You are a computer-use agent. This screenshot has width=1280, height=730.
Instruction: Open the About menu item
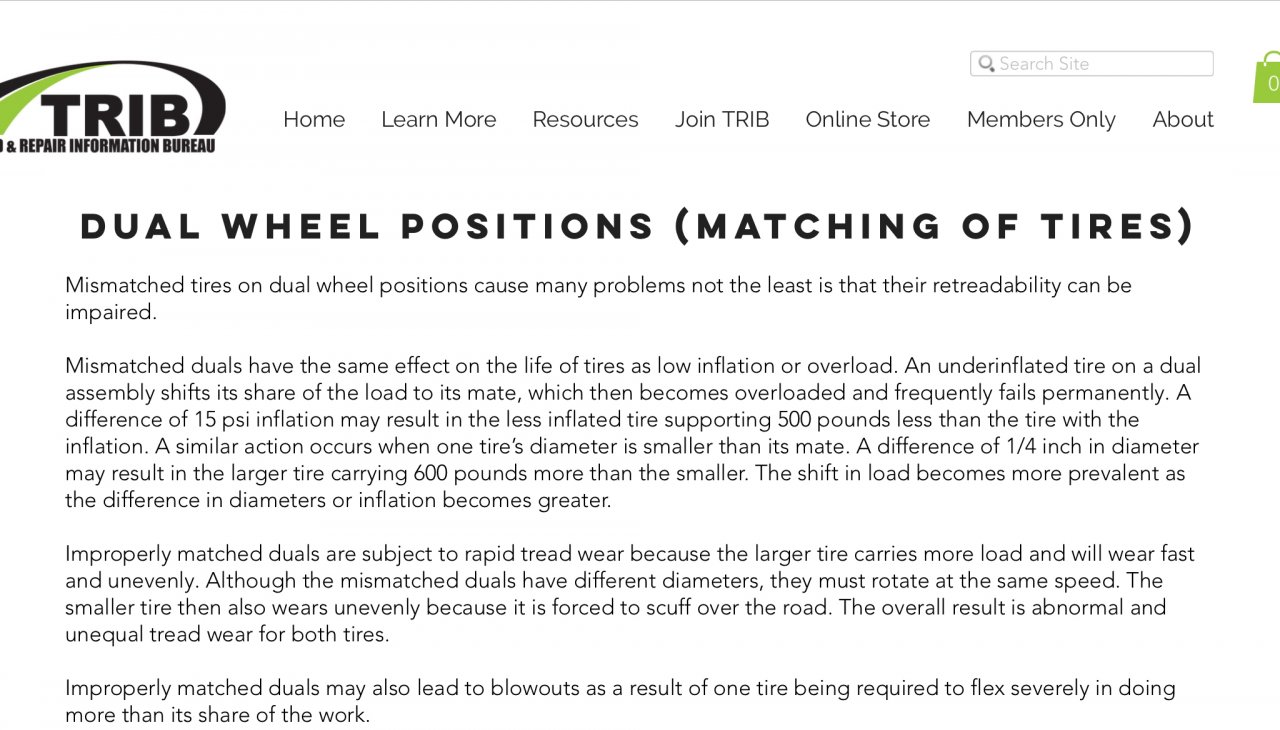pos(1183,120)
